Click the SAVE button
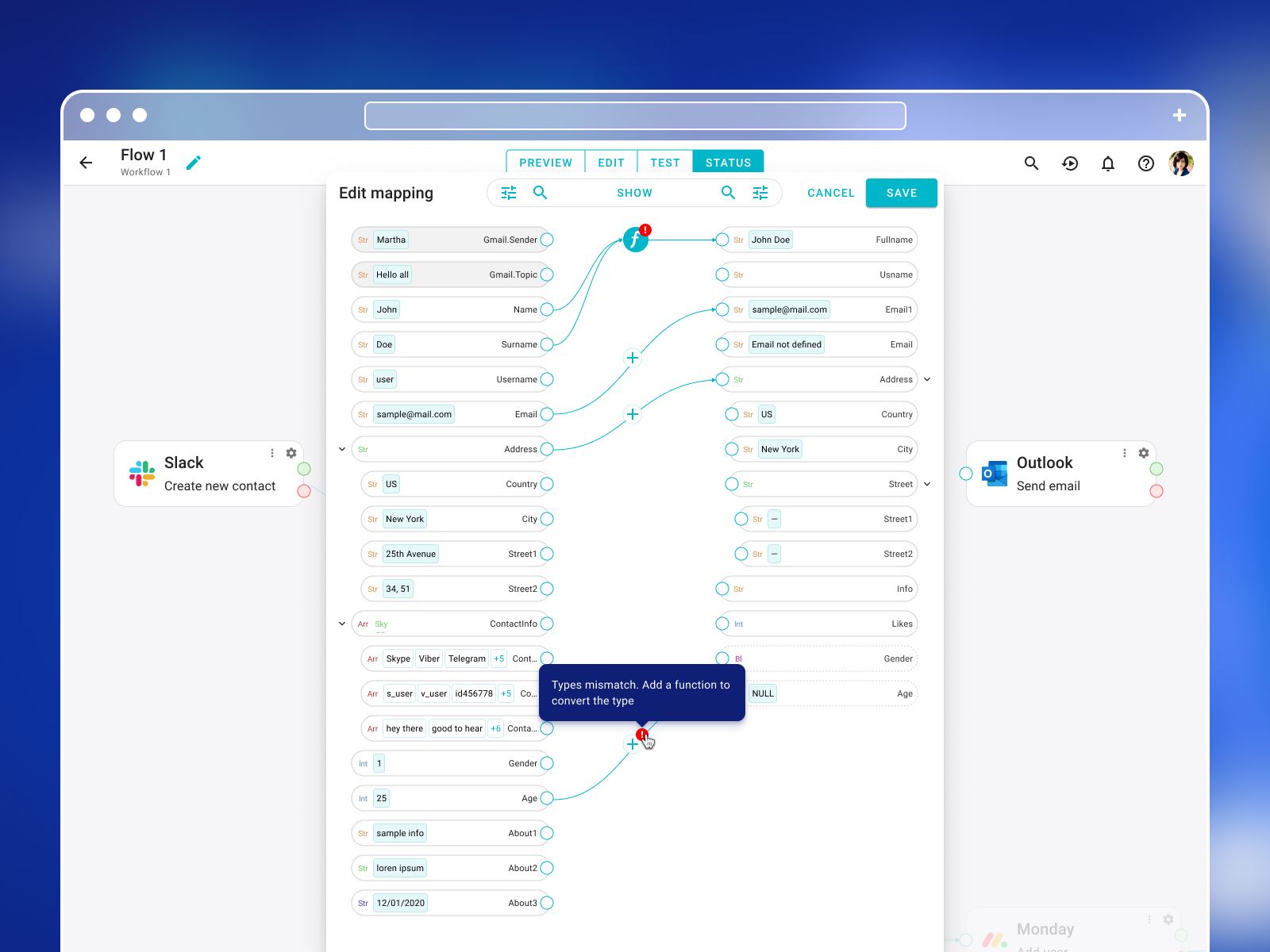Image resolution: width=1270 pixels, height=952 pixels. pos(901,193)
